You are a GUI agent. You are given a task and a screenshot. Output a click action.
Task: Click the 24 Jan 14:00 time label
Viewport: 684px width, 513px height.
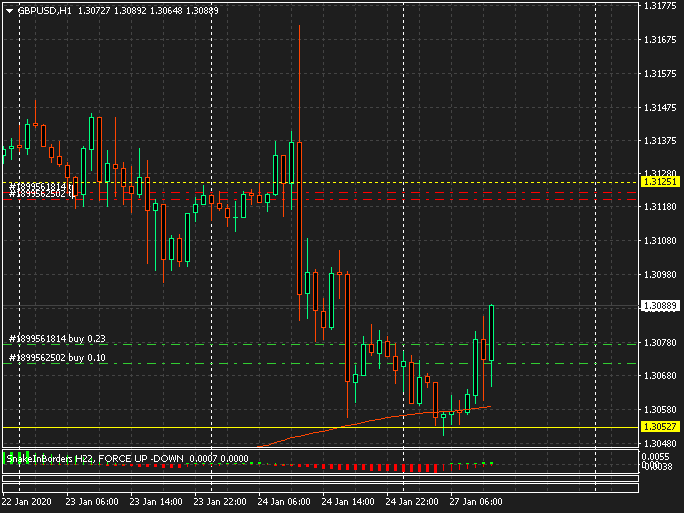pos(348,502)
